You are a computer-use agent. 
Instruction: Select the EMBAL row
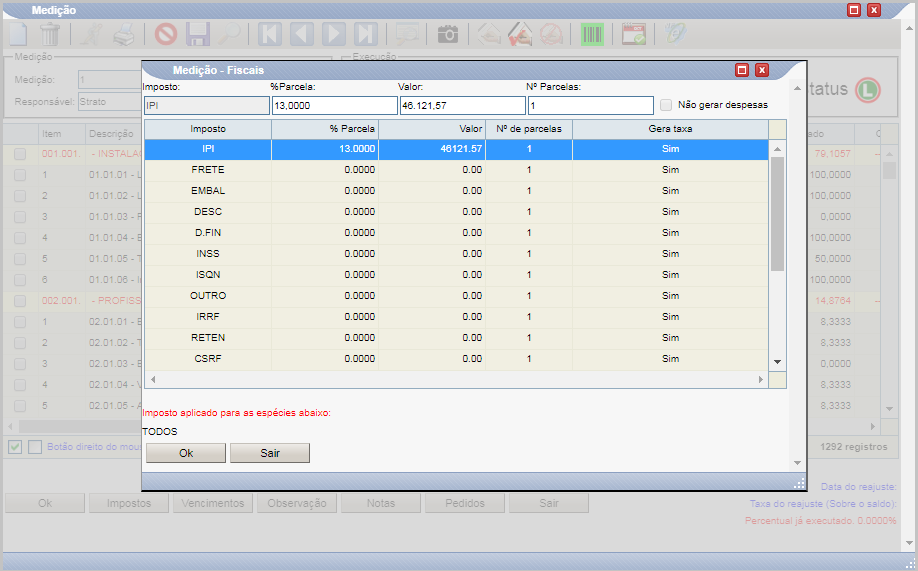pyautogui.click(x=457, y=191)
